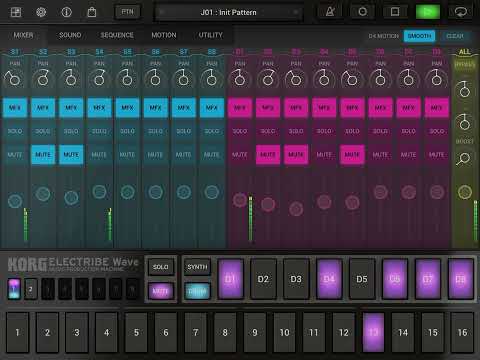Mute the S1 channel

15,155
